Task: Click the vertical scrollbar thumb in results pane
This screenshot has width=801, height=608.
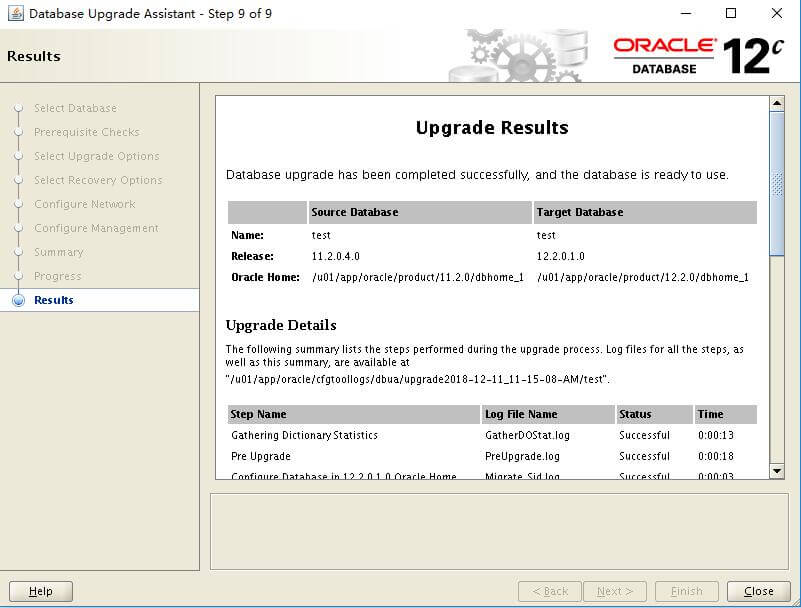Action: tap(776, 184)
